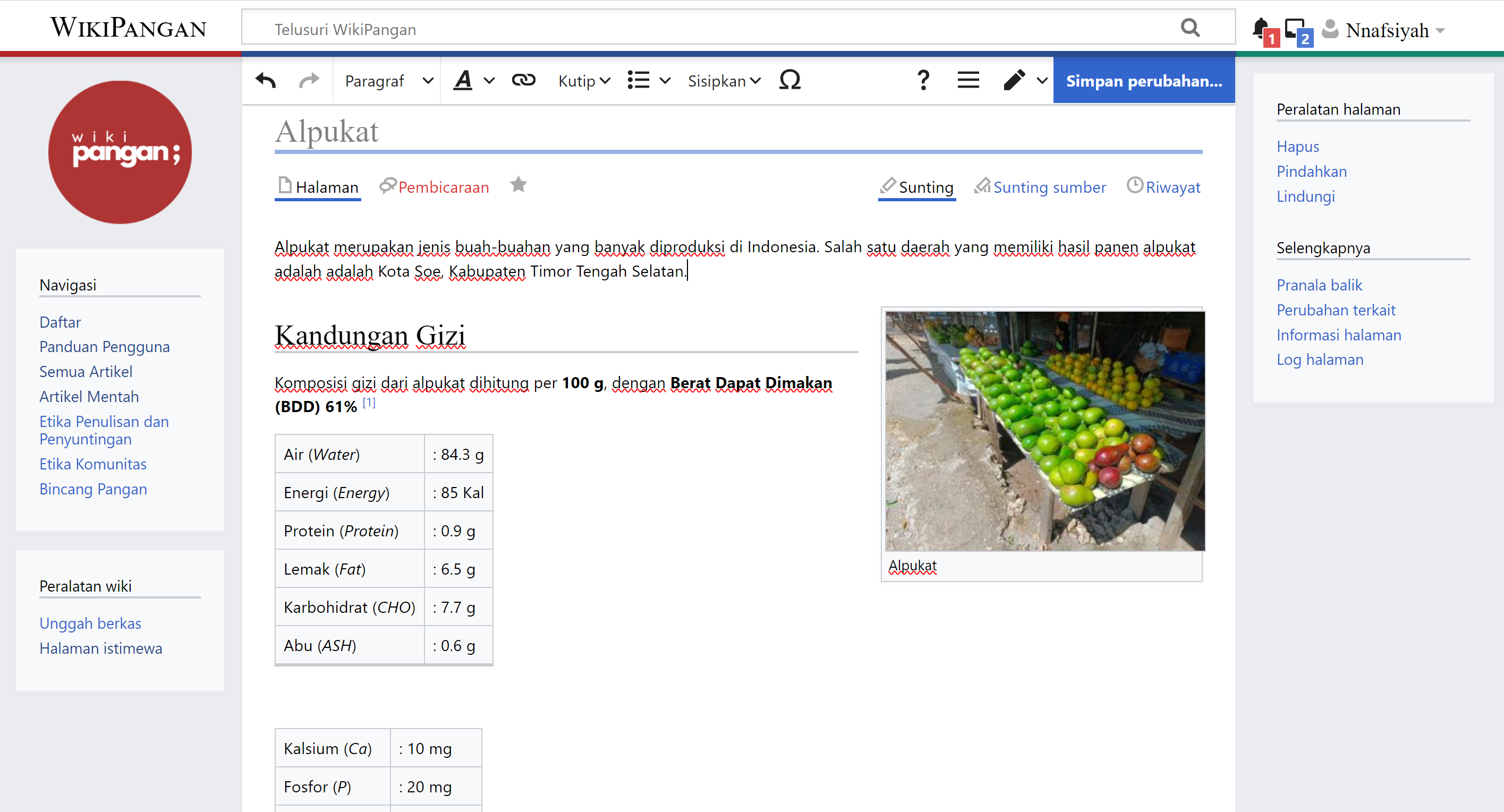Open the text style A dropdown
This screenshot has height=812, width=1504.
[x=473, y=80]
